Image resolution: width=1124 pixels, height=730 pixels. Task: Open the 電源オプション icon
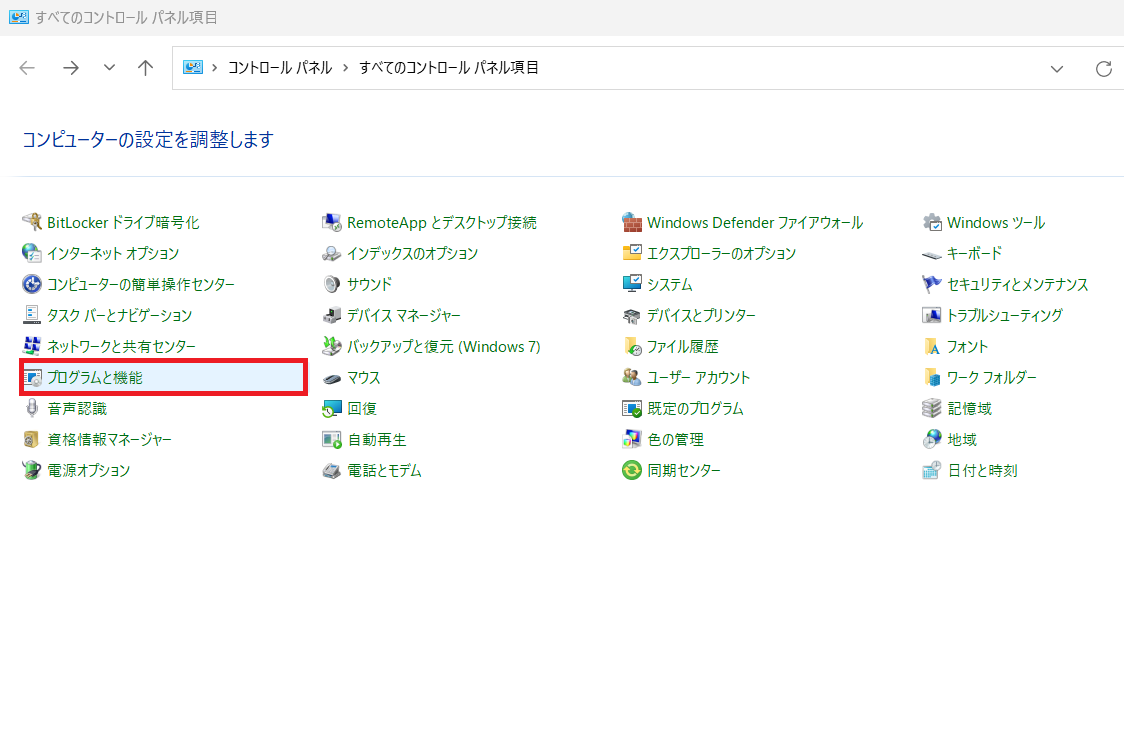point(32,470)
